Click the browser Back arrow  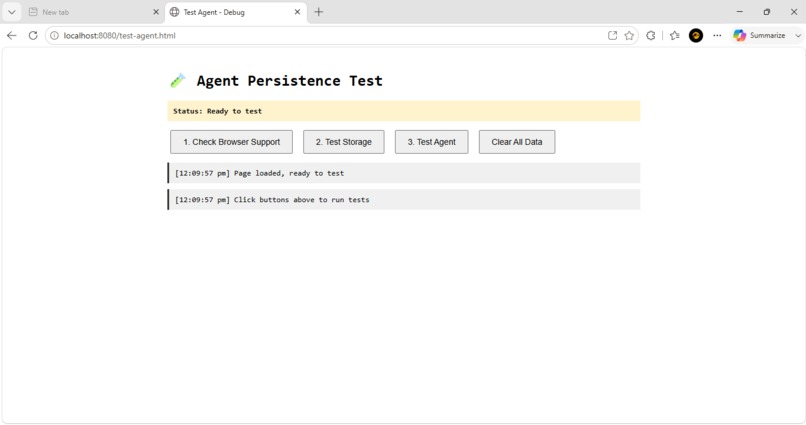[11, 35]
